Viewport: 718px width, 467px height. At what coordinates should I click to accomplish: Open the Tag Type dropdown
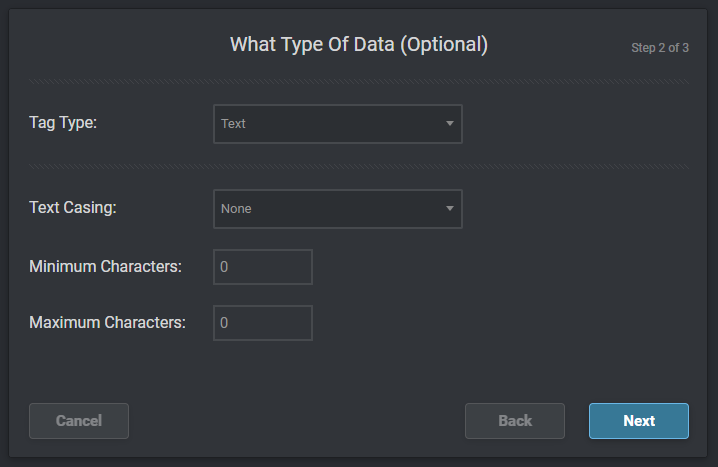(338, 124)
